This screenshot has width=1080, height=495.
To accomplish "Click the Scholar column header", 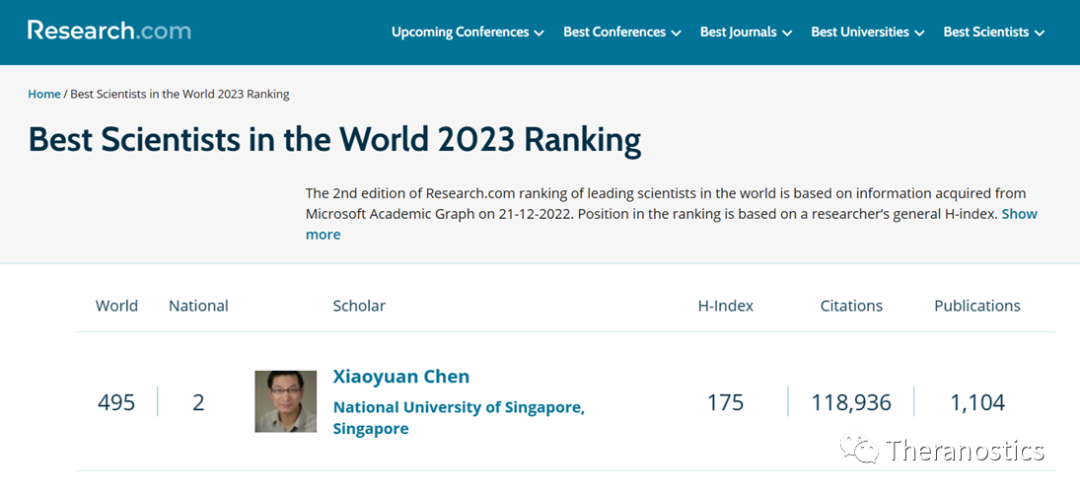I will (x=359, y=306).
